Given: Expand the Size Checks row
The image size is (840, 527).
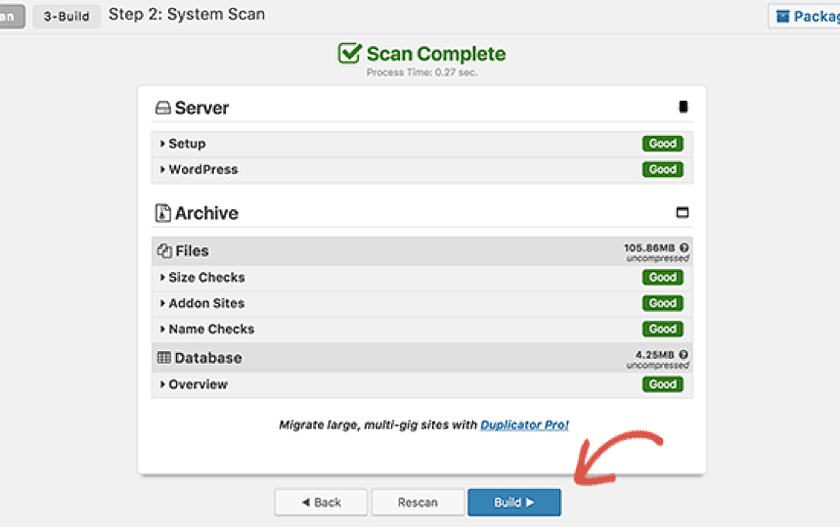Looking at the screenshot, I should [206, 278].
